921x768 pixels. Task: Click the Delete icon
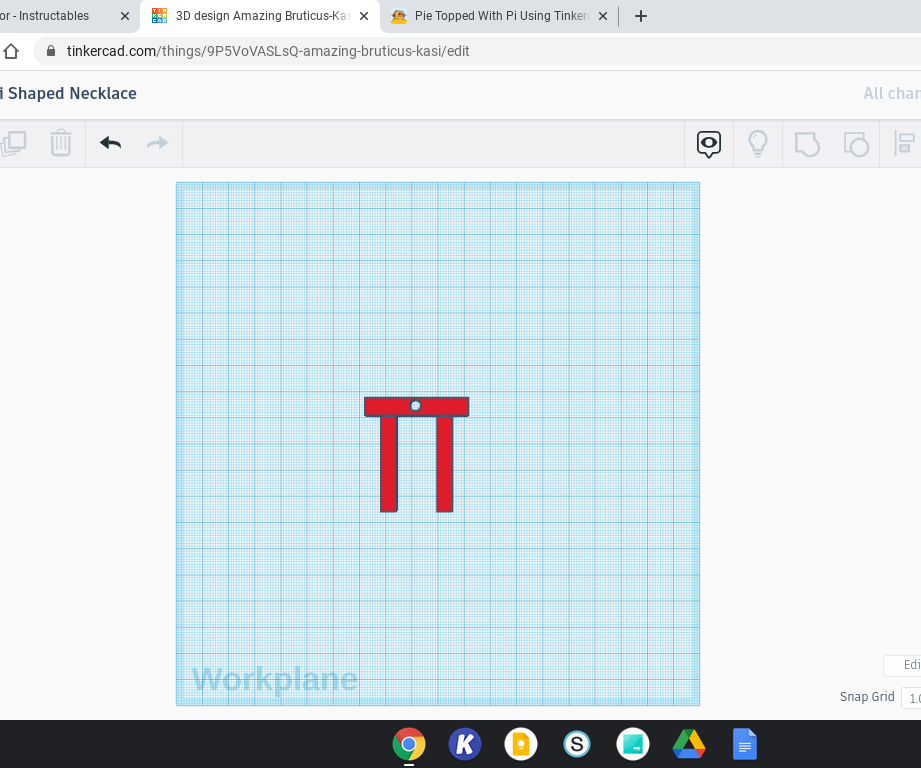[x=61, y=143]
